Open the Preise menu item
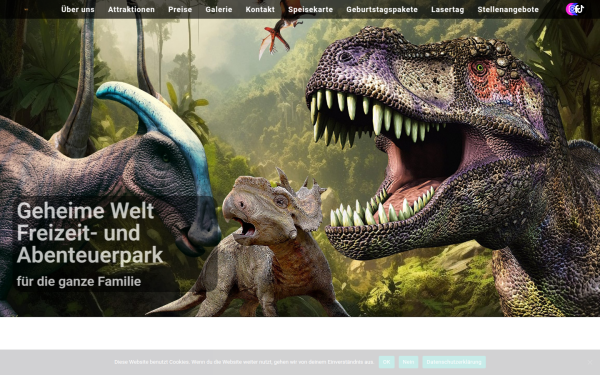Image resolution: width=600 pixels, height=375 pixels. 180,9
